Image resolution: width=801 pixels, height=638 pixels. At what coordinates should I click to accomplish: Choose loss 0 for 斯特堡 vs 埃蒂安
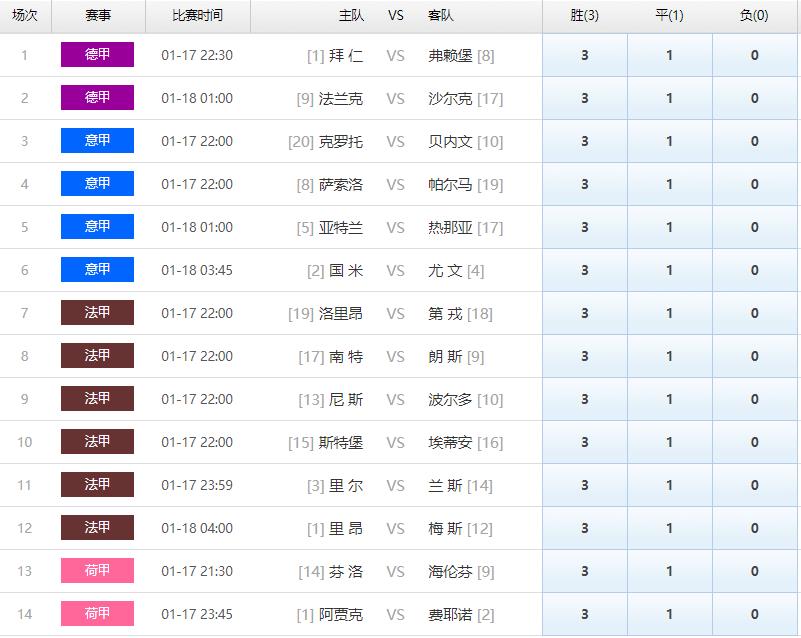coord(755,442)
